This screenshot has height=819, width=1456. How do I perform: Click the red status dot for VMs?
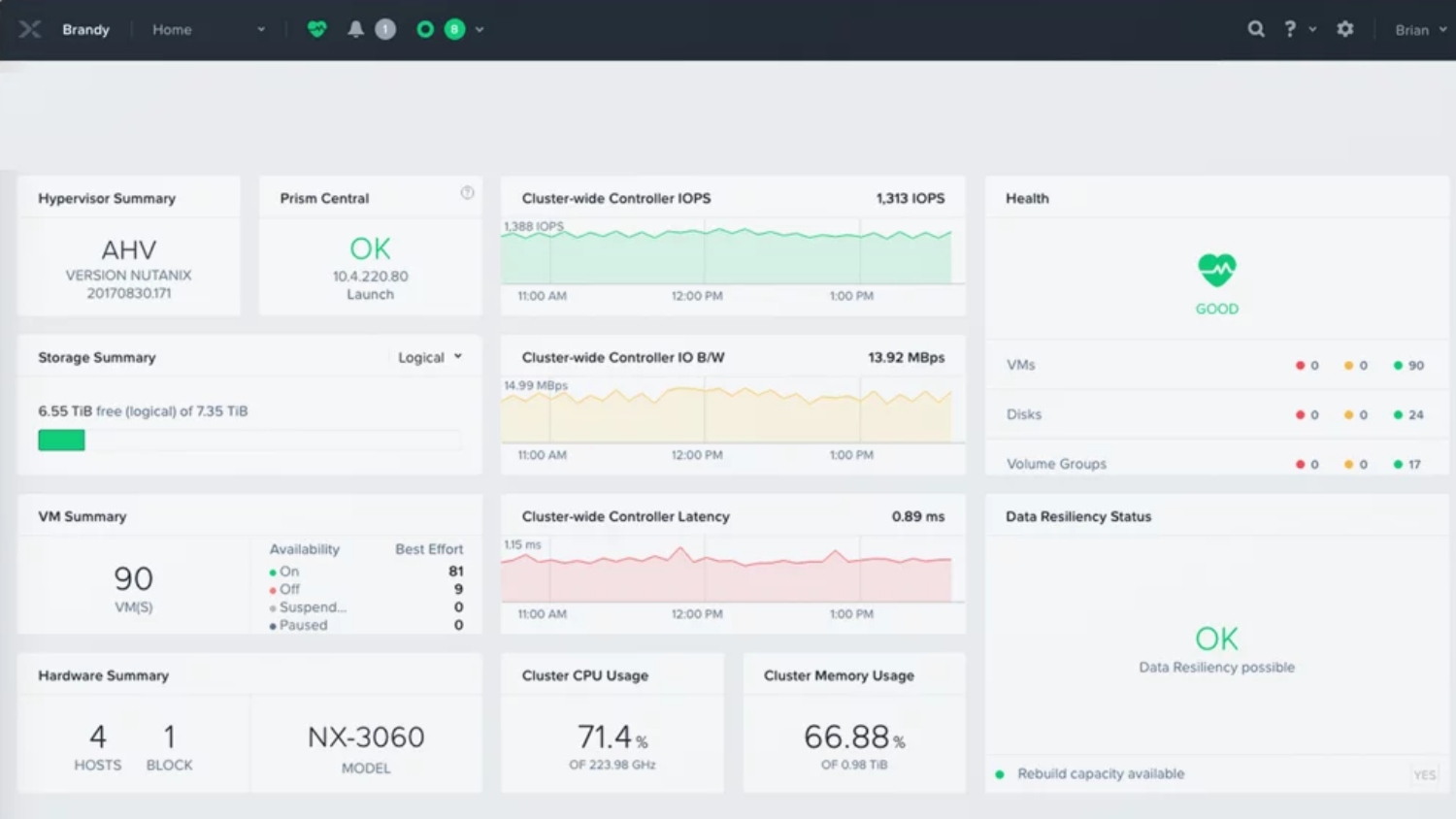click(x=1301, y=365)
